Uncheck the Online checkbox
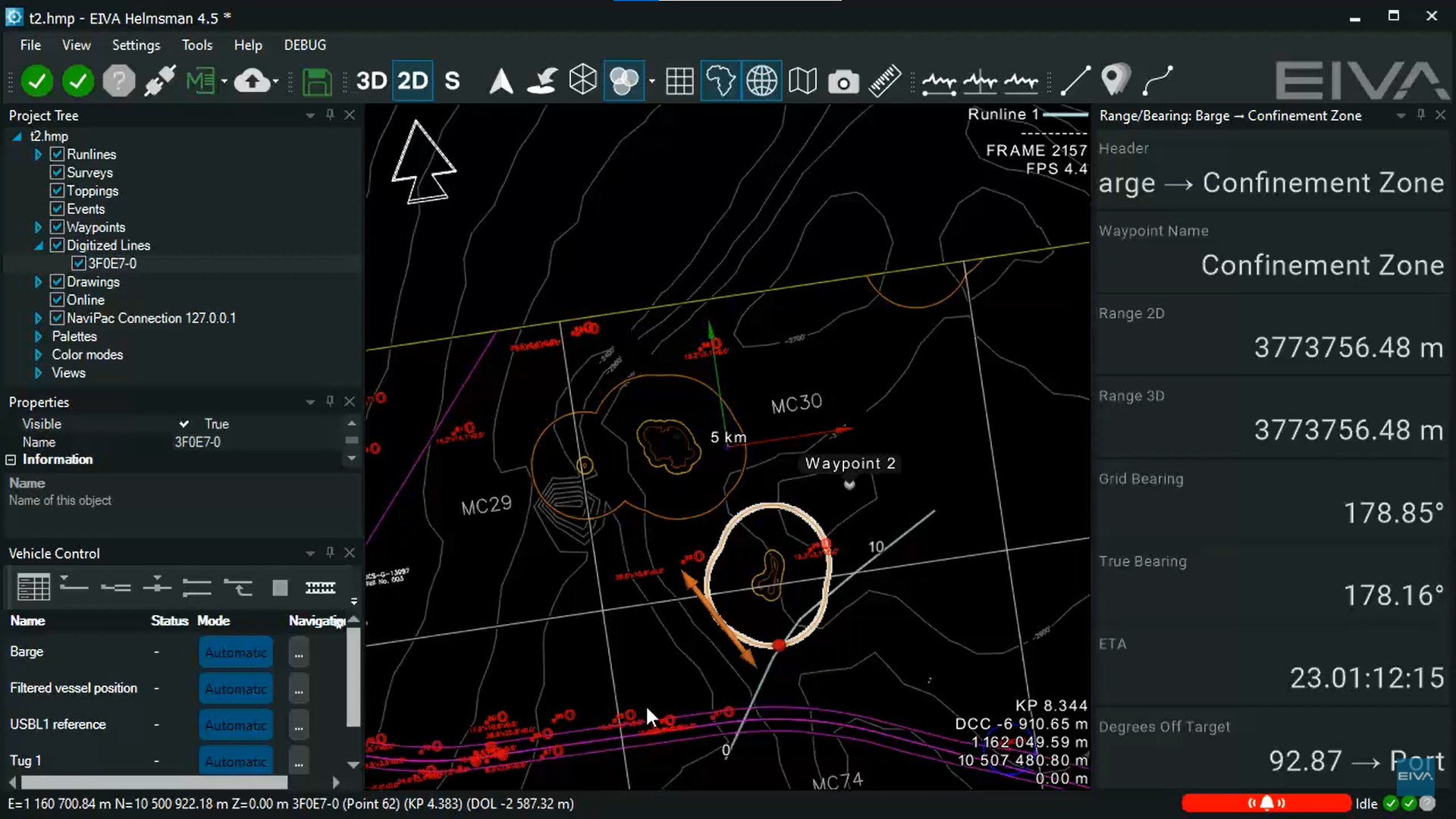 pos(57,300)
